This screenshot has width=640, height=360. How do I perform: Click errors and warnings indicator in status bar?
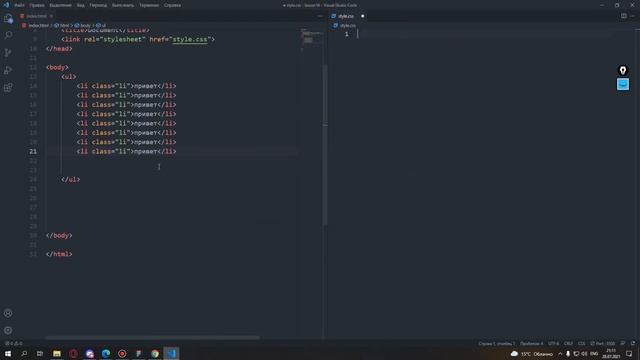coord(13,343)
